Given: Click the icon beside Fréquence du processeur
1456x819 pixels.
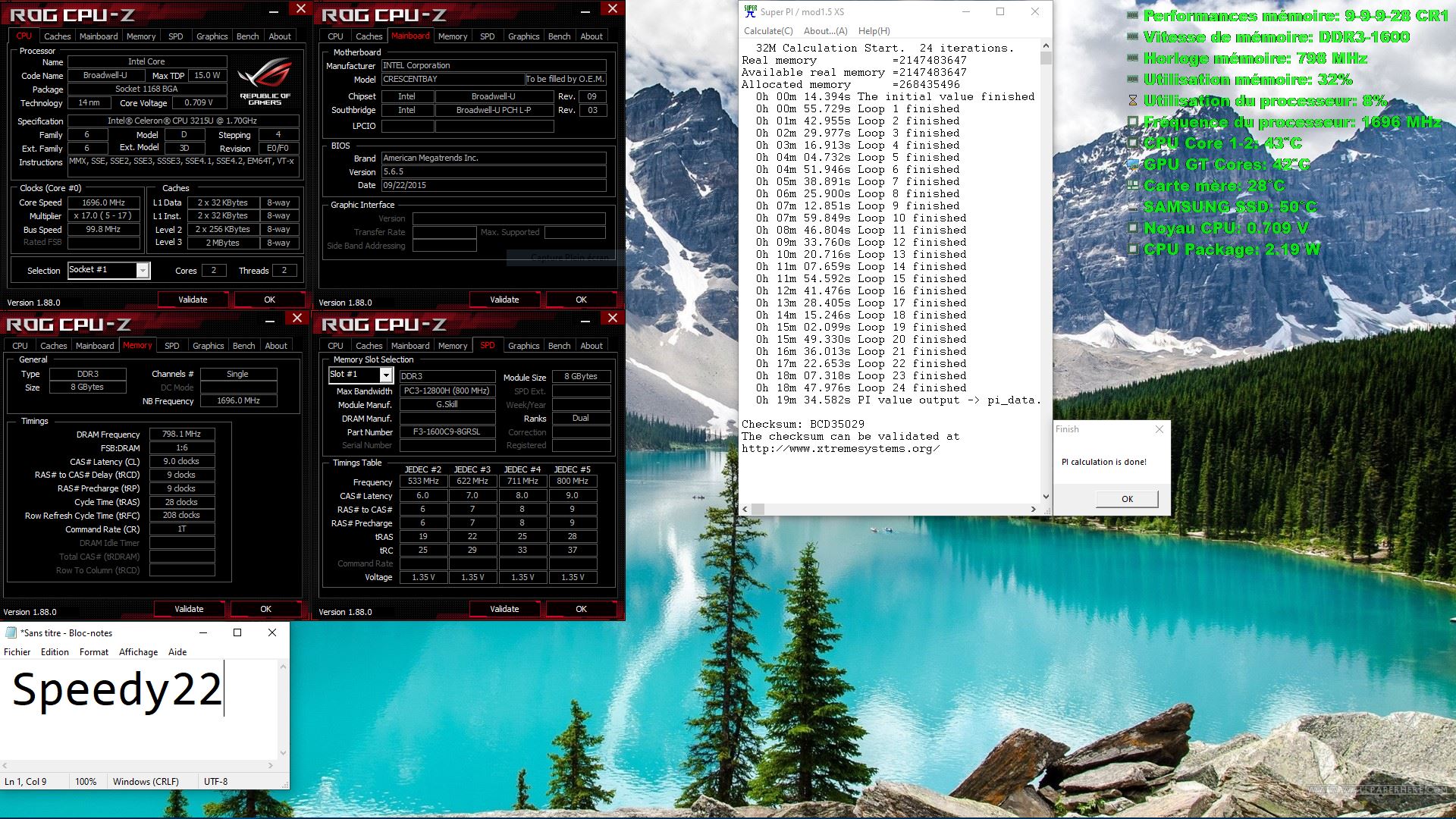Looking at the screenshot, I should (x=1133, y=121).
